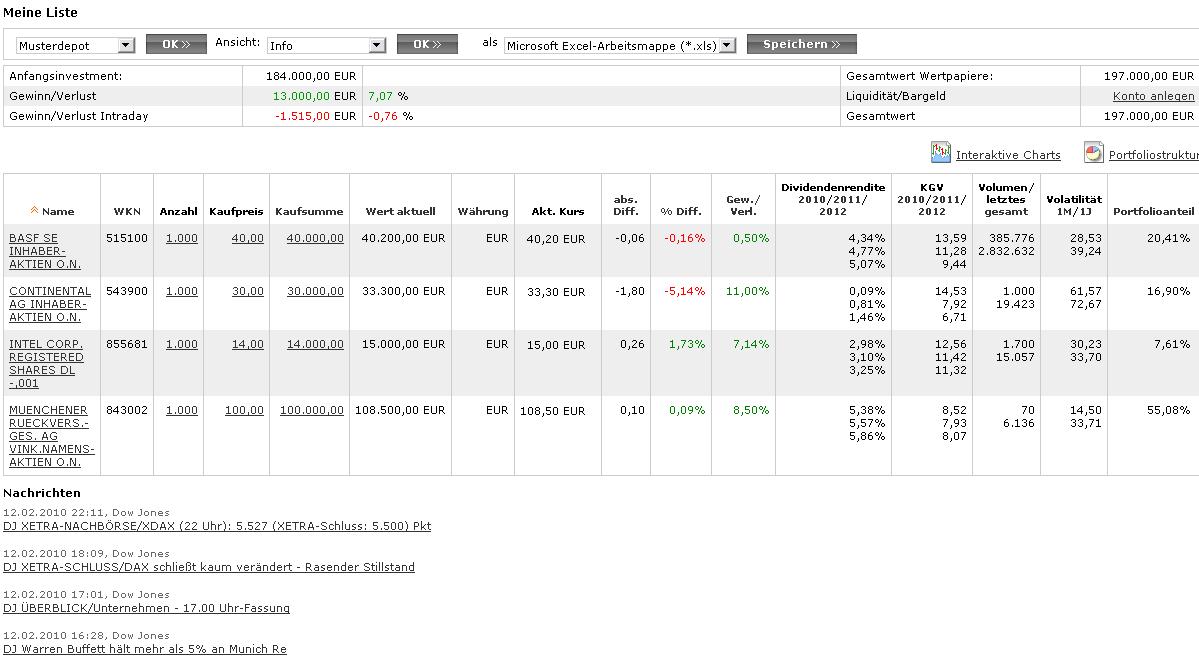The height and width of the screenshot is (656, 1199).
Task: Confirm depot selection with first OK button
Action: click(177, 44)
